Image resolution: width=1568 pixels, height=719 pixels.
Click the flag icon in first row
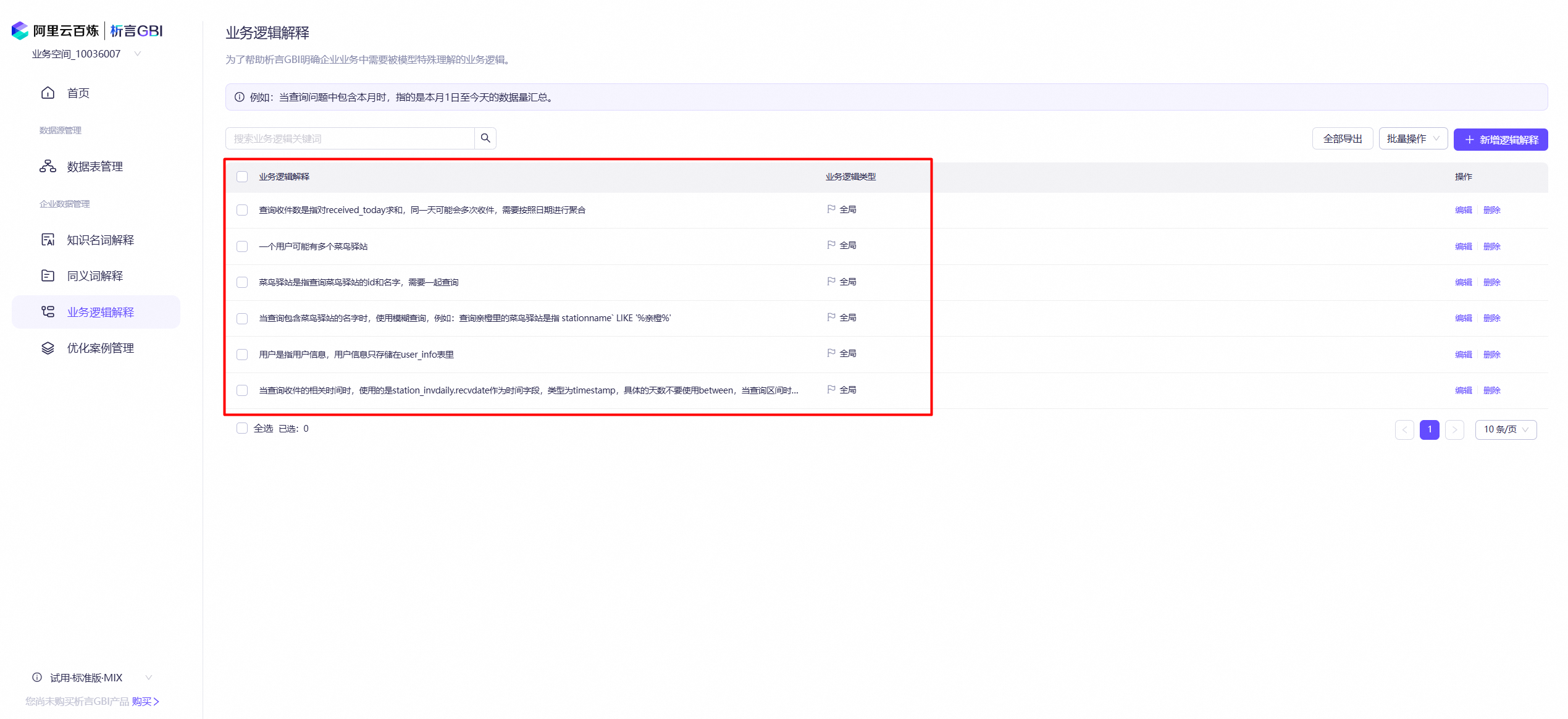[x=831, y=209]
